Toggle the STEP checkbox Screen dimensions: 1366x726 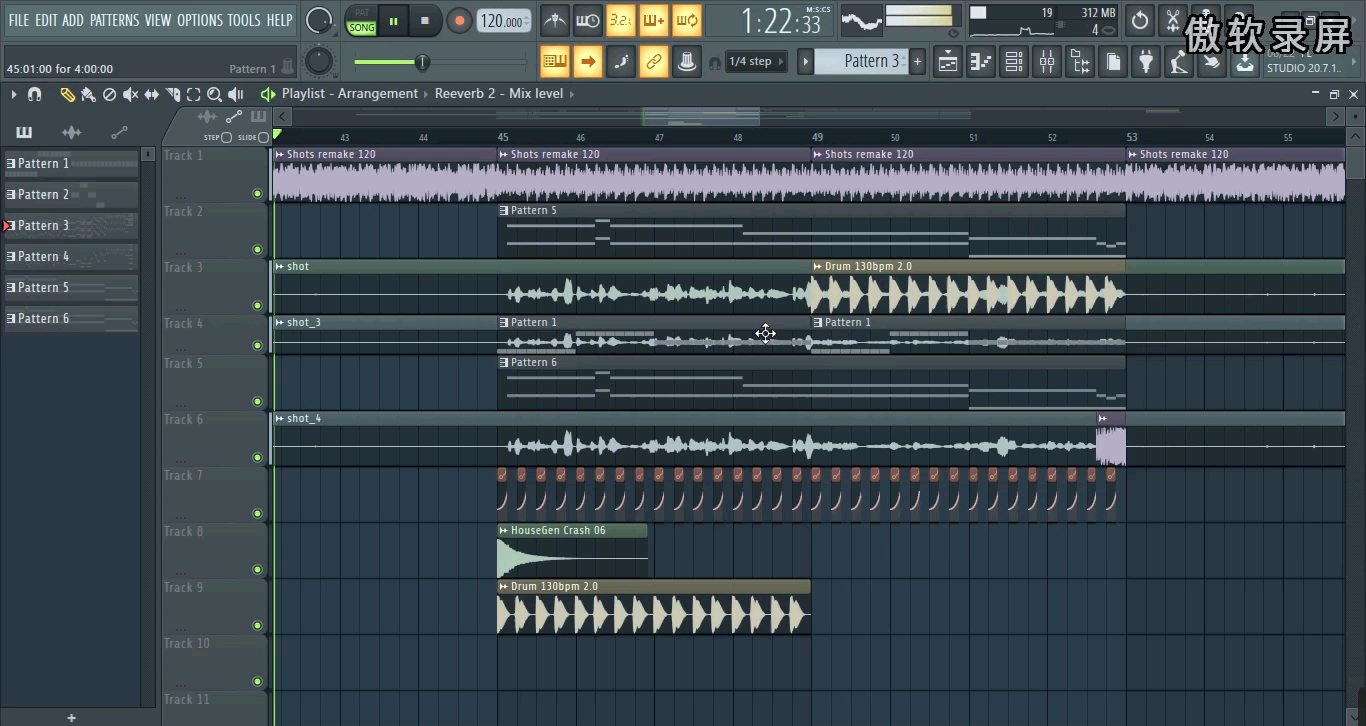(x=226, y=137)
